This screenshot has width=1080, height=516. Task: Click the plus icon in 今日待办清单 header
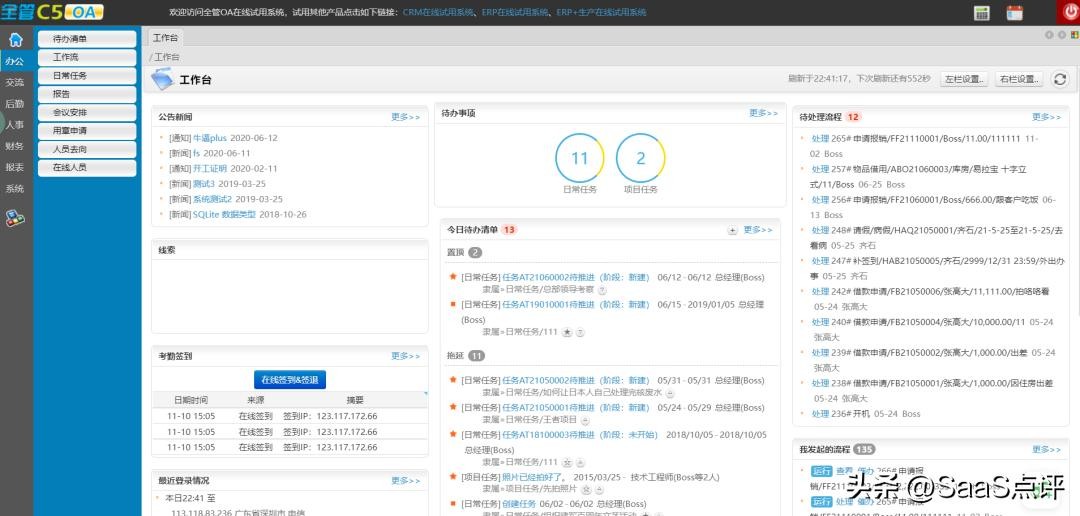click(x=732, y=230)
